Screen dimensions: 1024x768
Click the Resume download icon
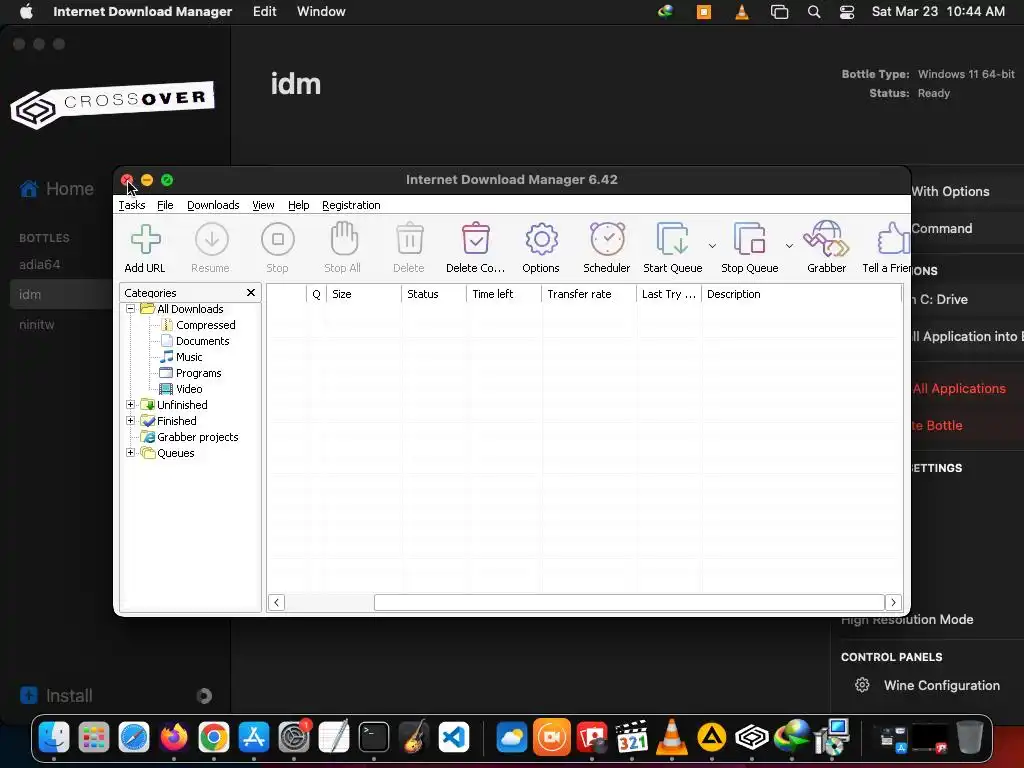point(212,240)
